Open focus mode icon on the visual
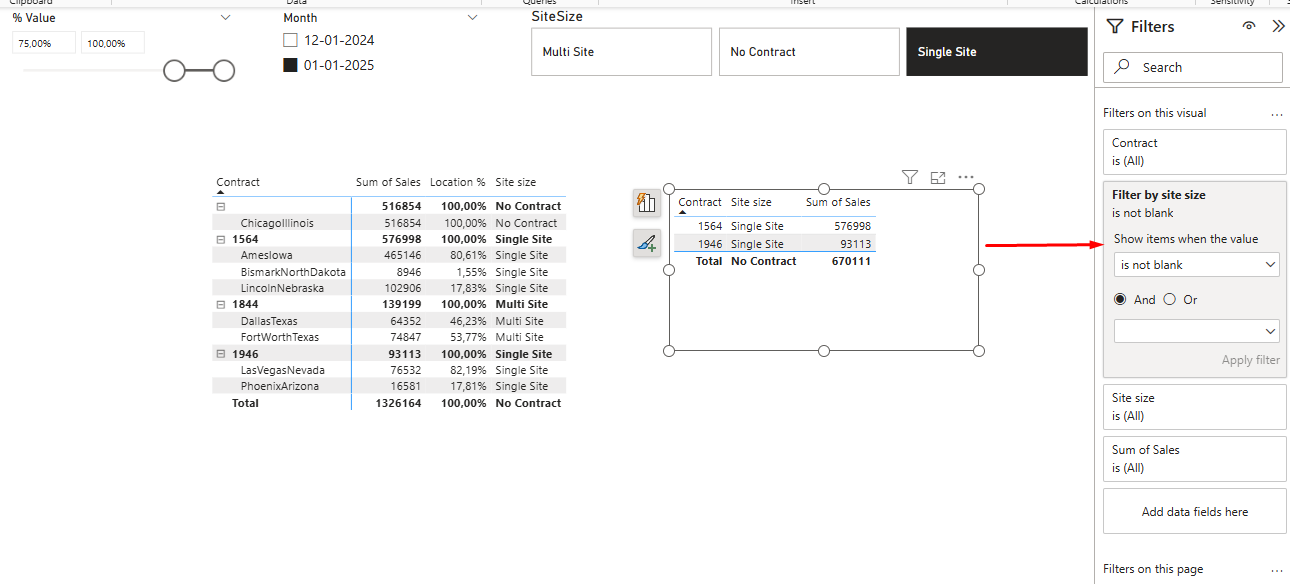The width and height of the screenshot is (1290, 584). point(938,177)
